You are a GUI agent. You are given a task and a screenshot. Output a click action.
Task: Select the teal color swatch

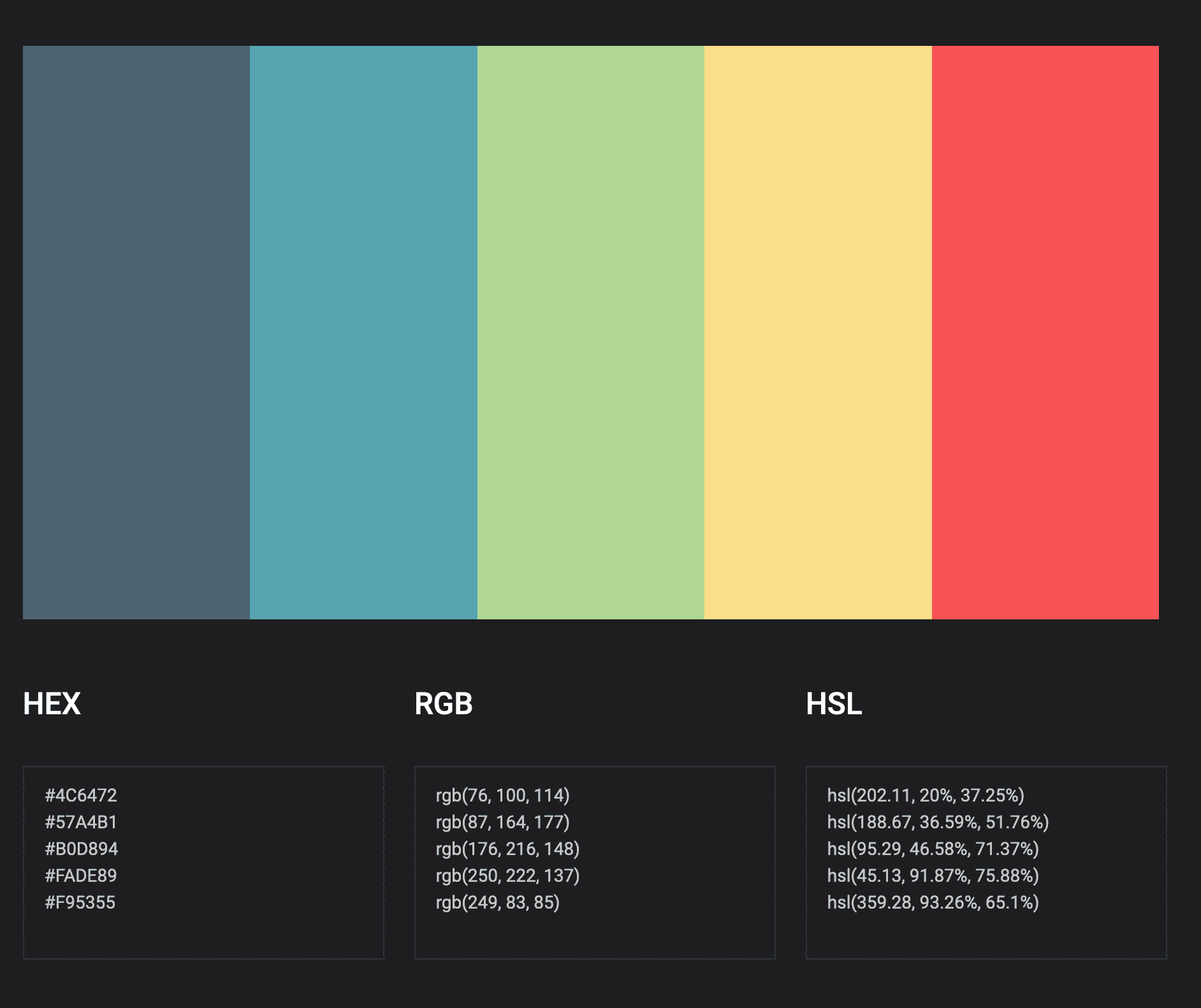pos(363,332)
